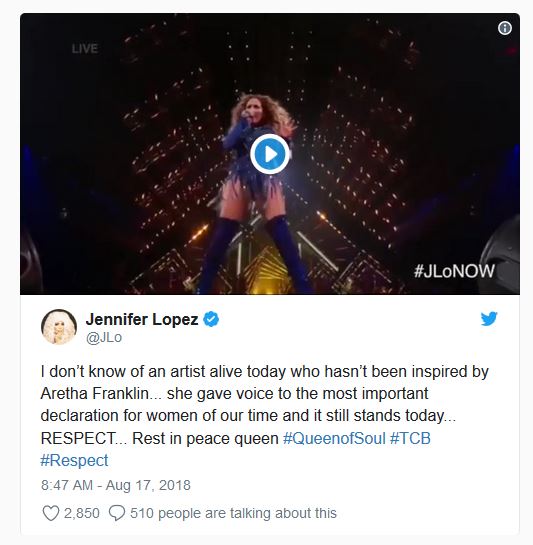Open the #QueenofSoul hashtag
Image resolution: width=533 pixels, height=545 pixels.
click(x=334, y=438)
